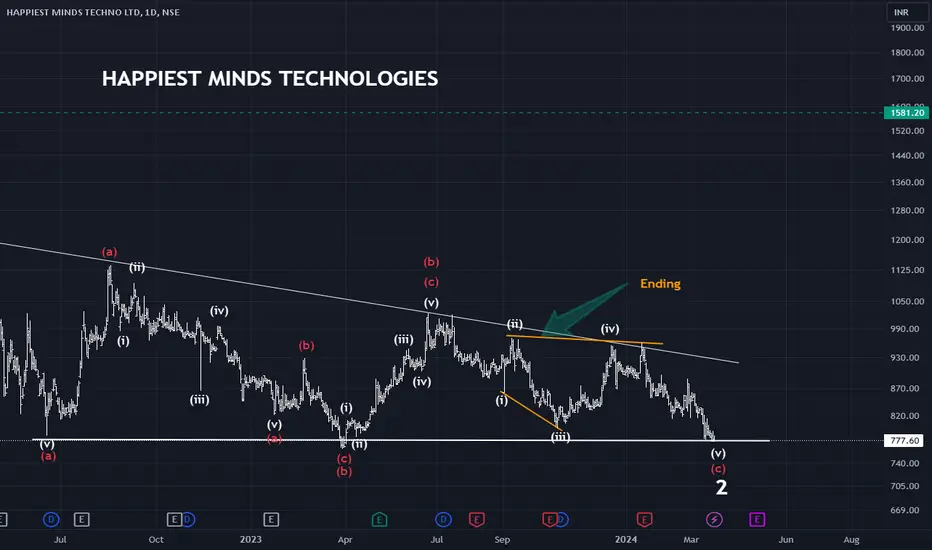This screenshot has height=550, width=932.
Task: Click the white E marker right of first Jul dividend
Action: [81, 520]
